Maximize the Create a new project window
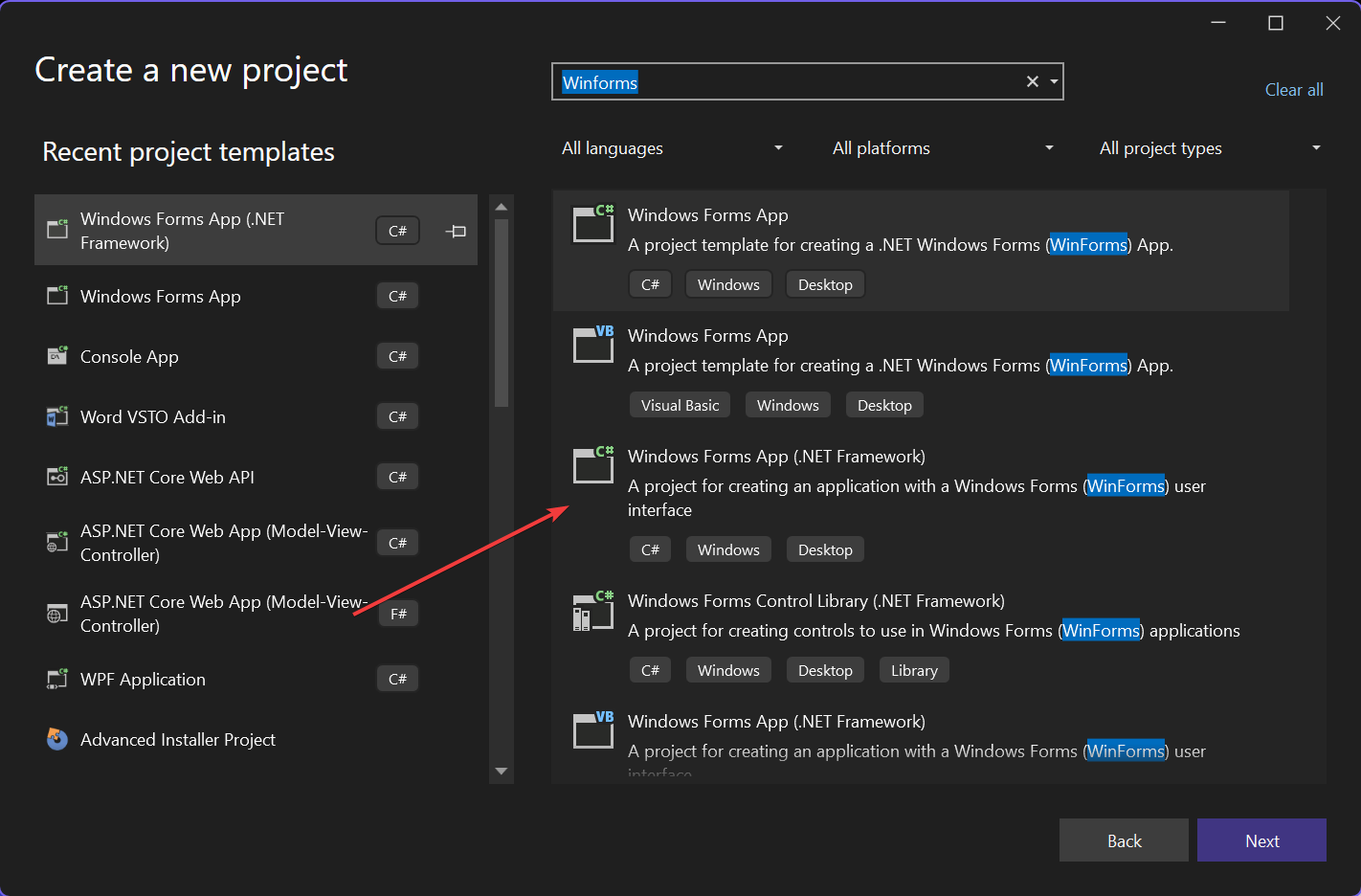Screen dimensions: 1361x896 [1275, 23]
